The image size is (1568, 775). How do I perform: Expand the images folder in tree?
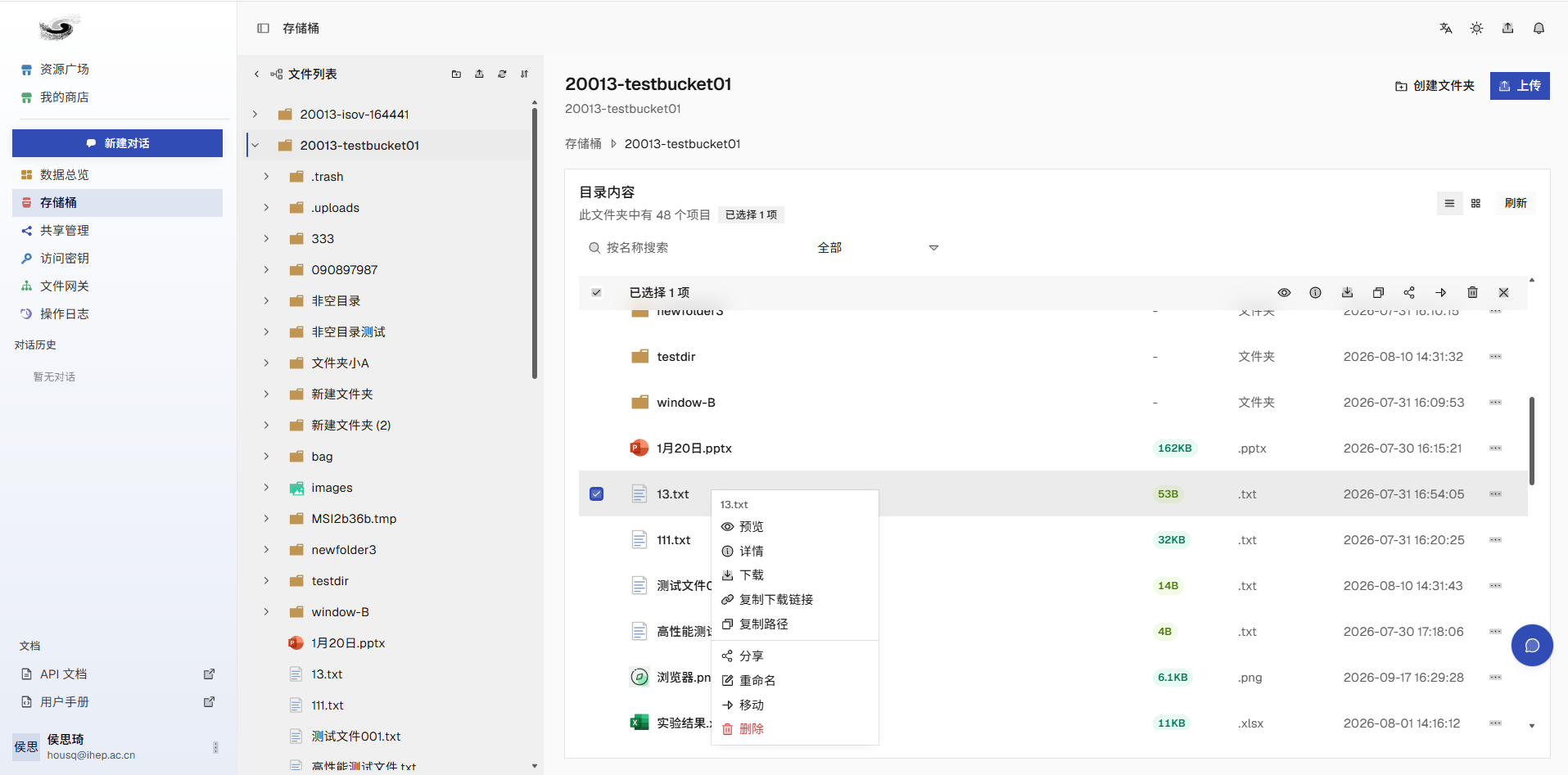tap(266, 487)
